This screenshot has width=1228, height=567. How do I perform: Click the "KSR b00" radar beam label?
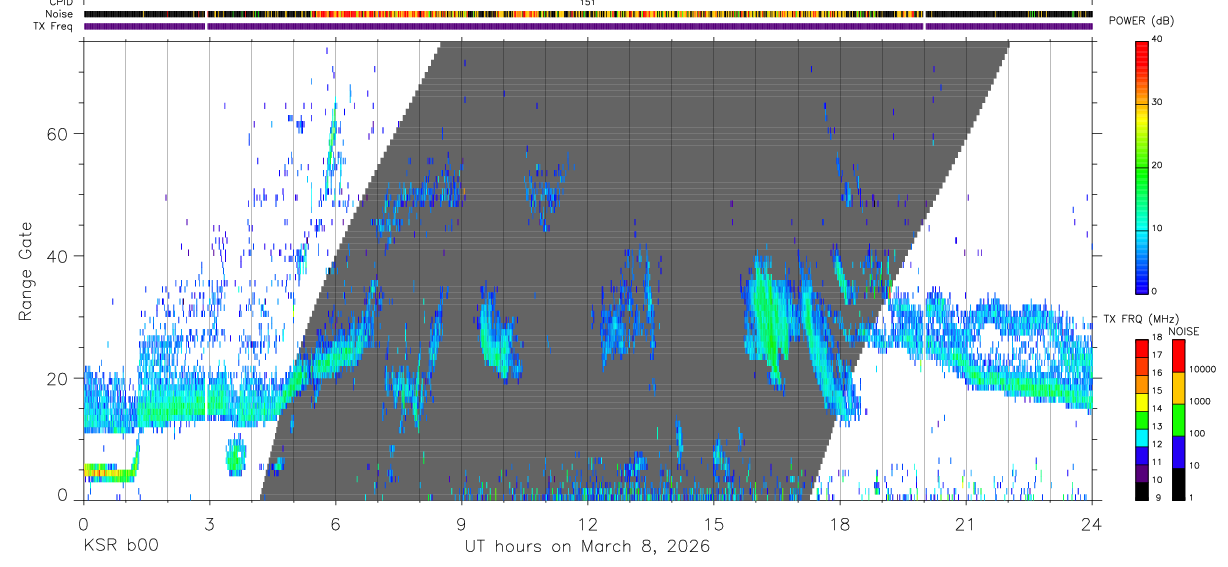coord(120,547)
